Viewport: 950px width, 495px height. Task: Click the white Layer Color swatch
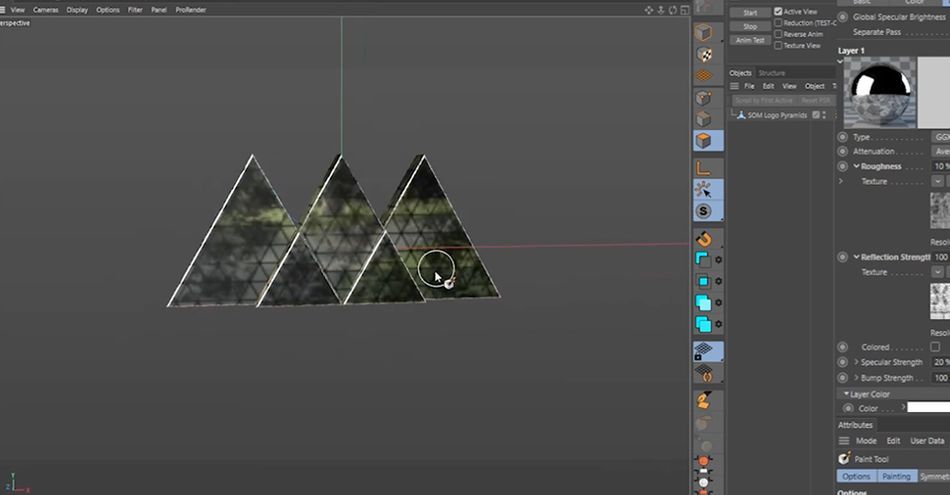coord(928,407)
